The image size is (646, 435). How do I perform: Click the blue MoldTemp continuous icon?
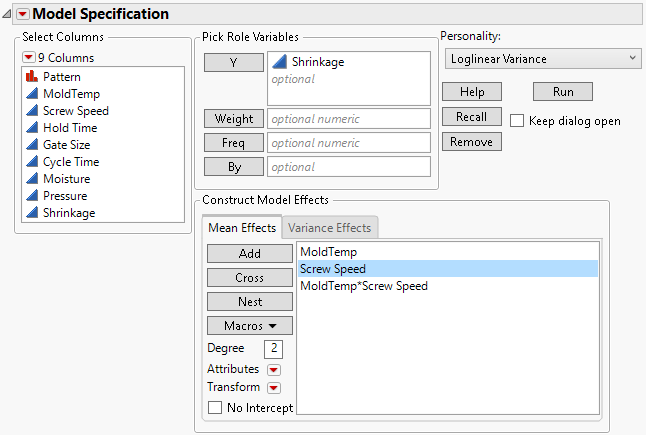pyautogui.click(x=31, y=94)
